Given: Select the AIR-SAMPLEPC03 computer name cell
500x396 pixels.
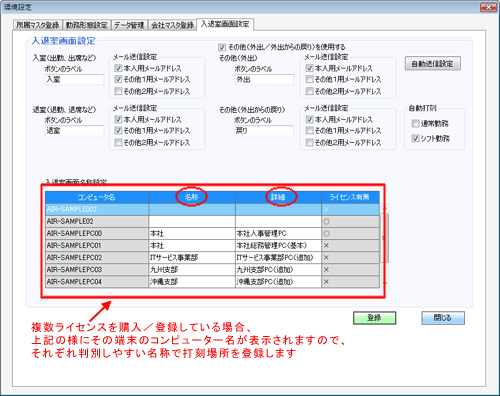Looking at the screenshot, I should 97,270.
